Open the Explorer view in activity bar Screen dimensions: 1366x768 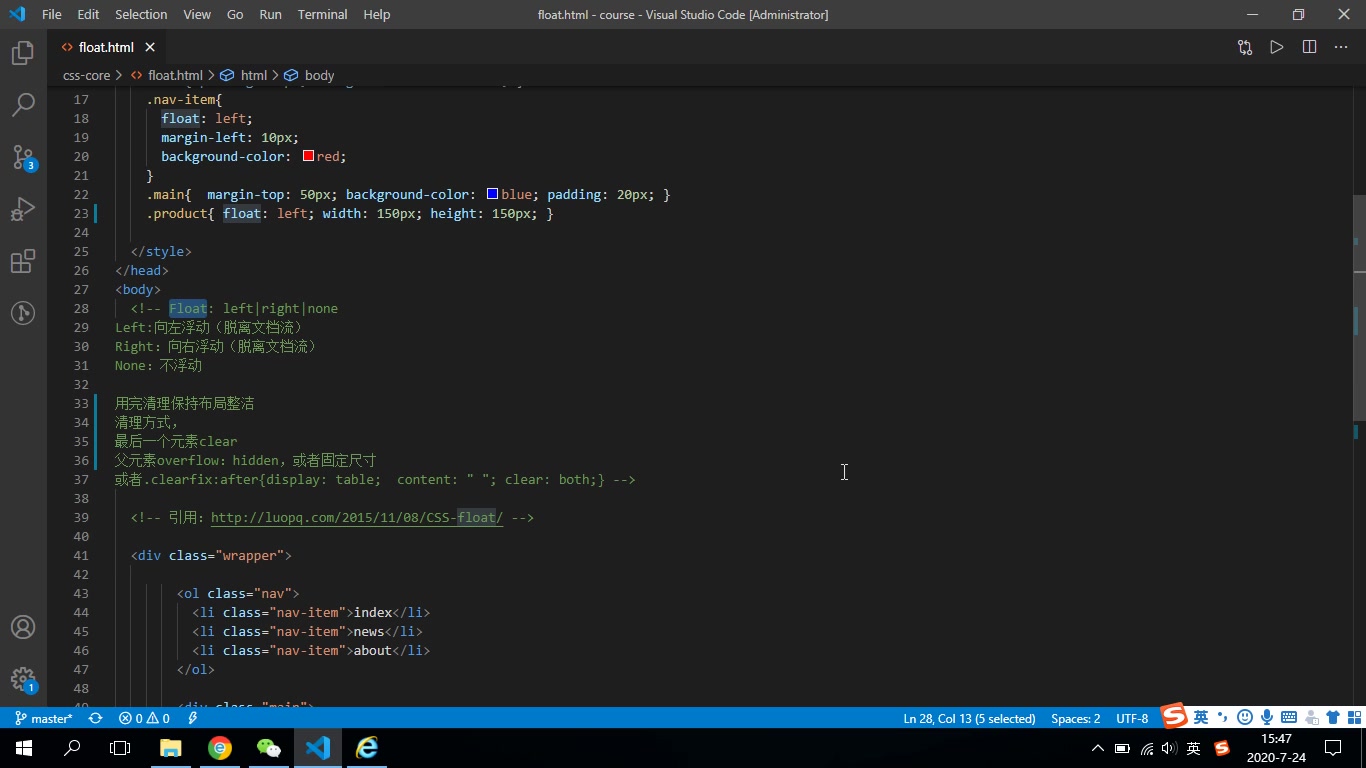(x=23, y=53)
